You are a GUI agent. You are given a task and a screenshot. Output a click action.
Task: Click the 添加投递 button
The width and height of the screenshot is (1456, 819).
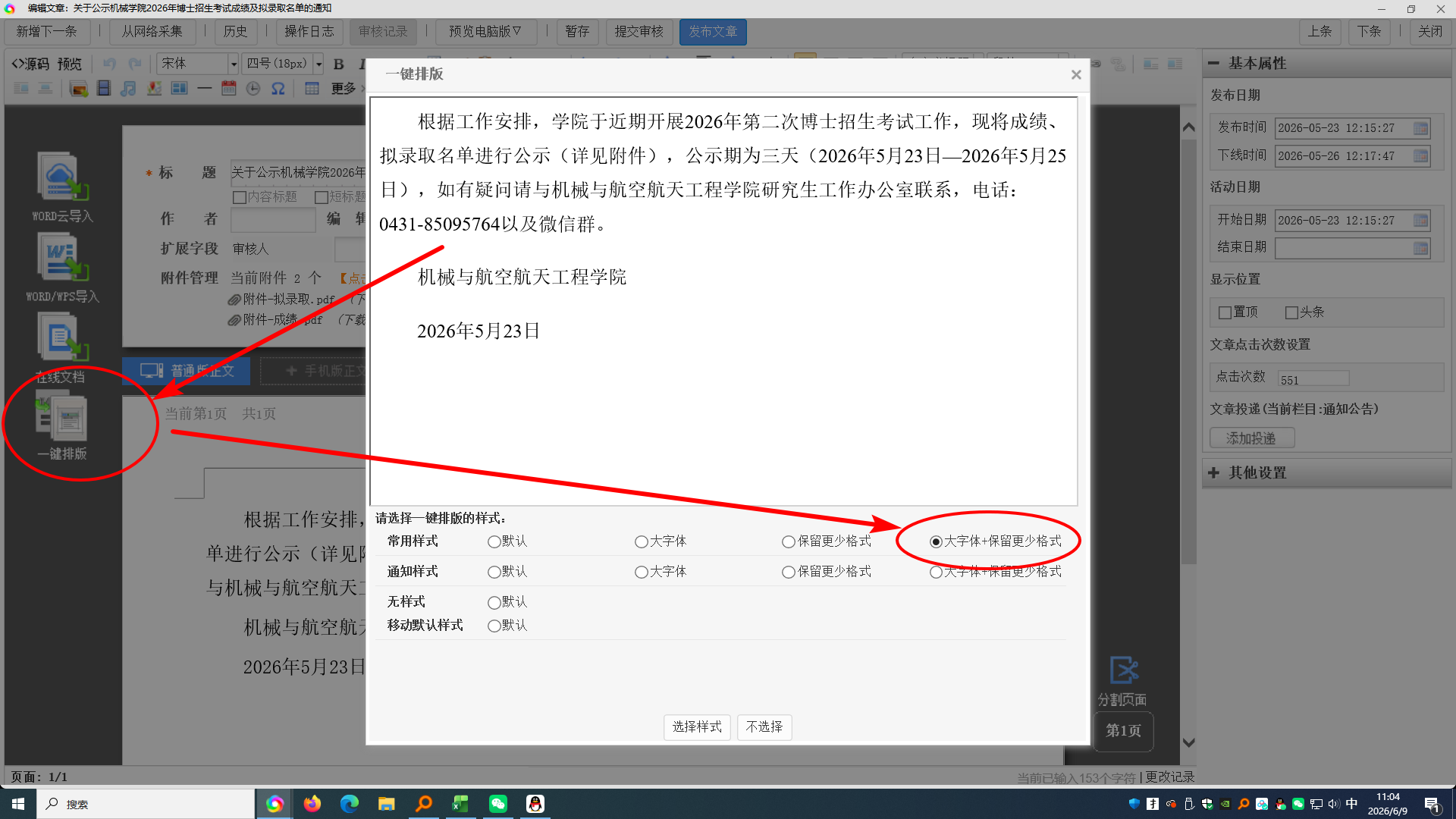[1251, 438]
